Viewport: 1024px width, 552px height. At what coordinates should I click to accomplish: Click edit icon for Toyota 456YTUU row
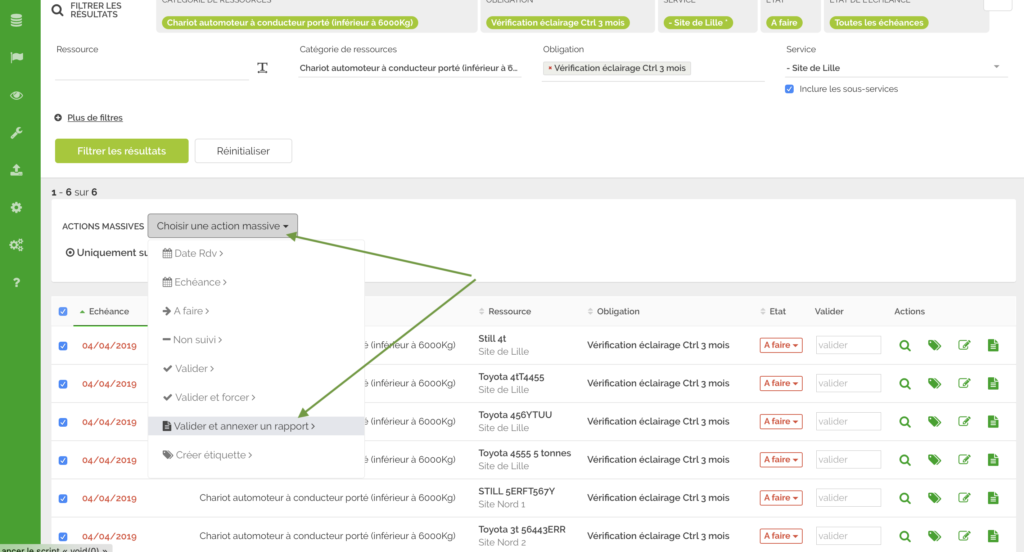click(x=964, y=421)
